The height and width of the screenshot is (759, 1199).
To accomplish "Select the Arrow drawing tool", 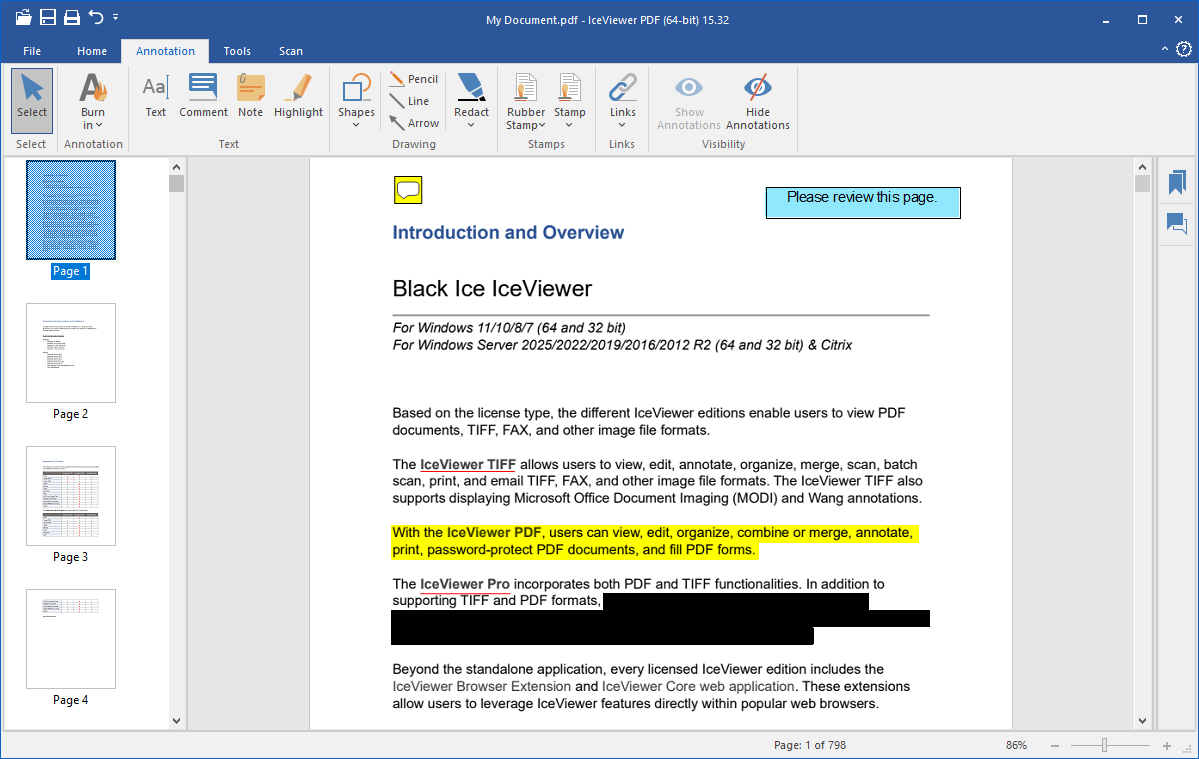I will tap(414, 123).
